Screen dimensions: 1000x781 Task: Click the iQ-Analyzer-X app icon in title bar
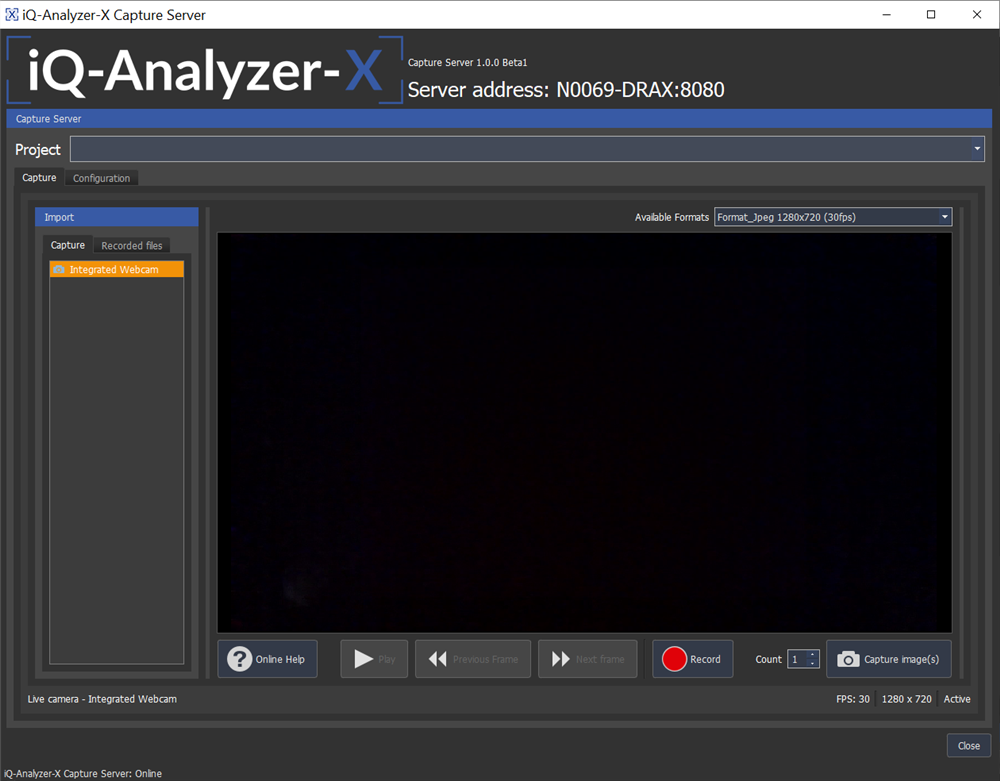click(11, 14)
